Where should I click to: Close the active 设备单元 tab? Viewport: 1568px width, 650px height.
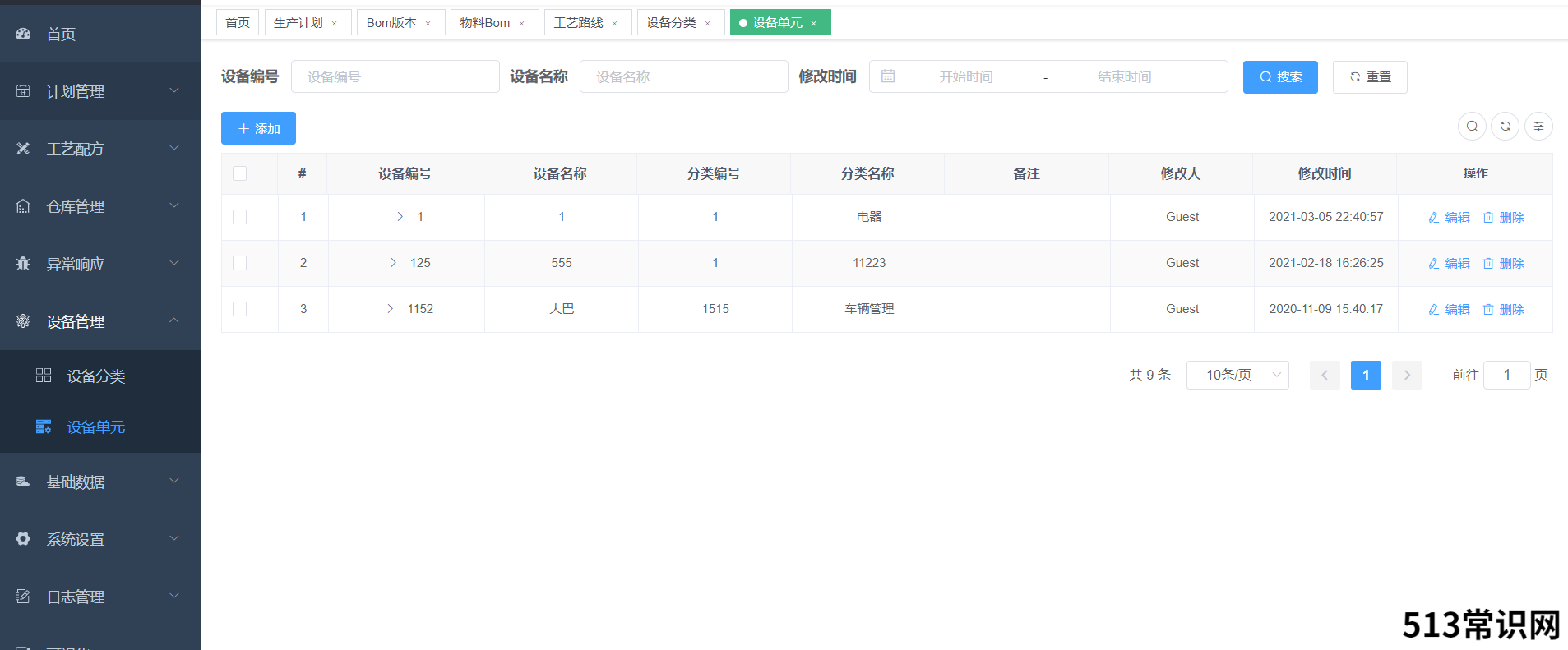[x=814, y=23]
